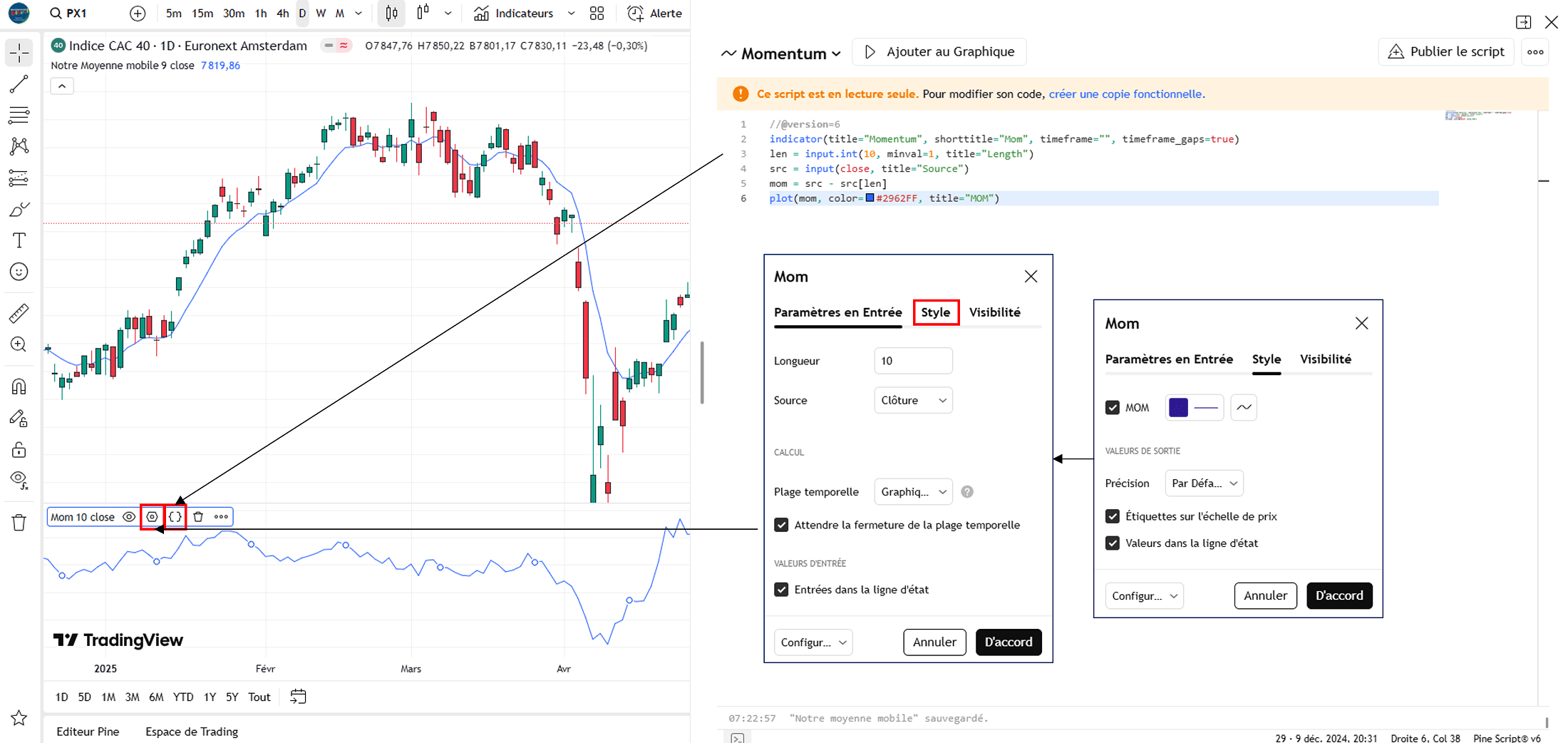Open the emoji icons tool
1568x743 pixels.
(19, 272)
